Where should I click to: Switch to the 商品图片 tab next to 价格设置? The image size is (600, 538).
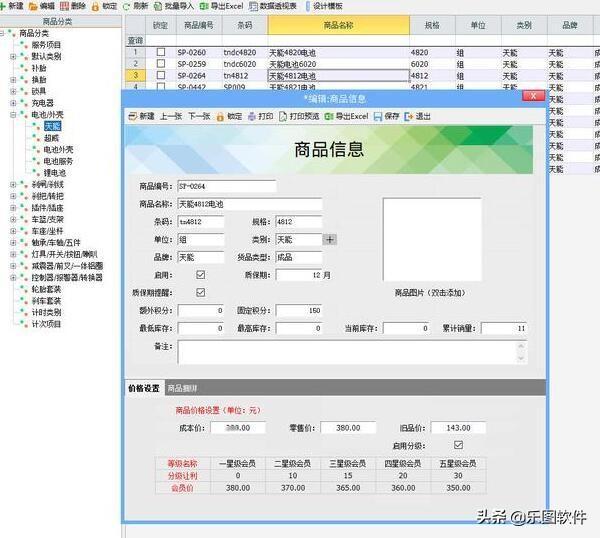(x=183, y=388)
